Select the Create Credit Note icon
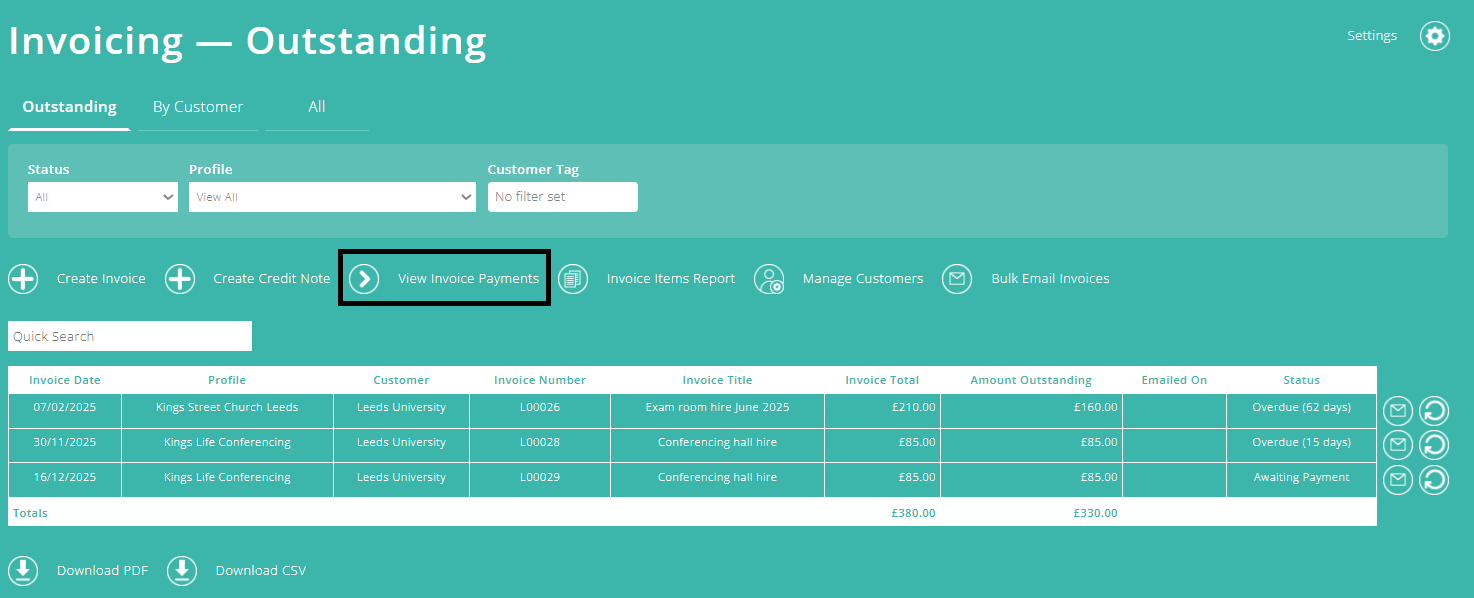 click(x=180, y=279)
